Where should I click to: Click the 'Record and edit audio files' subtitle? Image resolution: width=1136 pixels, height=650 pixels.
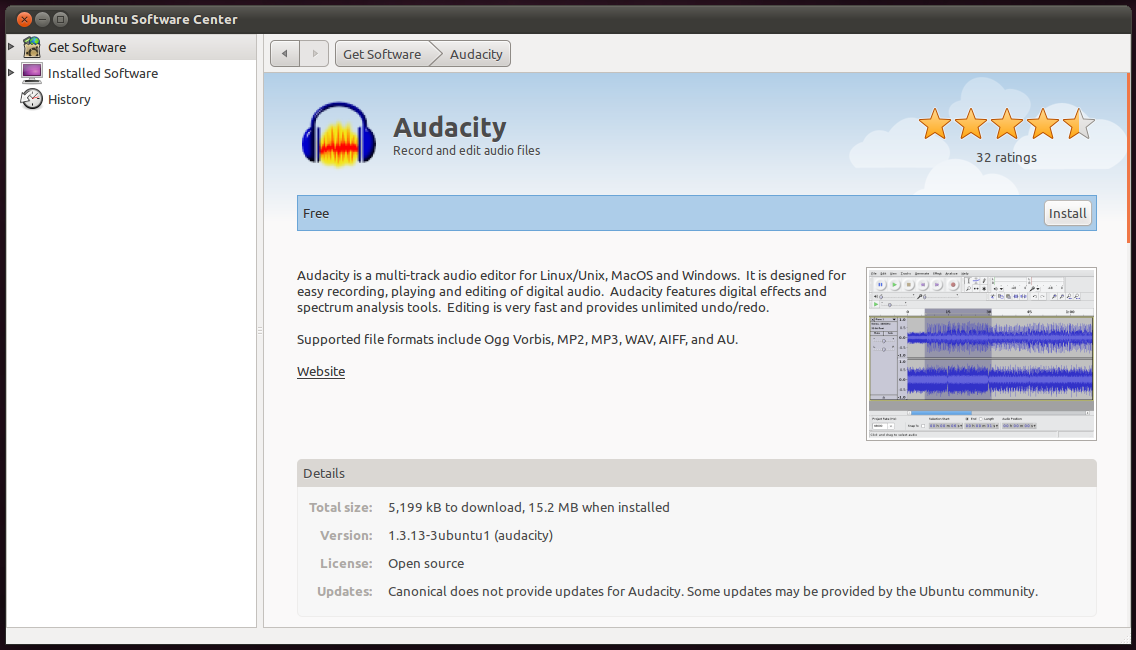(x=467, y=151)
